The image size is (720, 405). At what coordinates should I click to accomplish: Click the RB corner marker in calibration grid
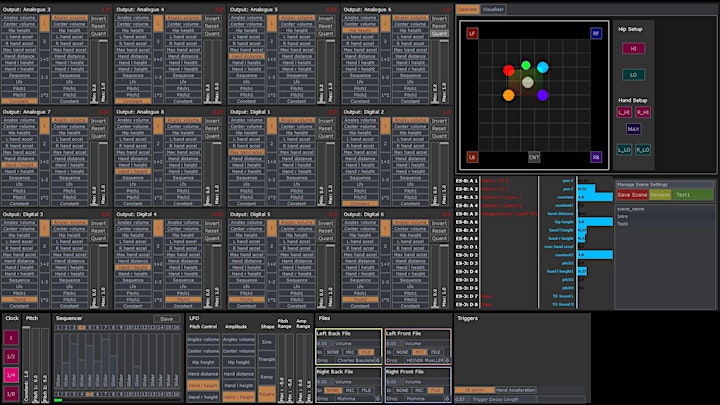click(596, 157)
